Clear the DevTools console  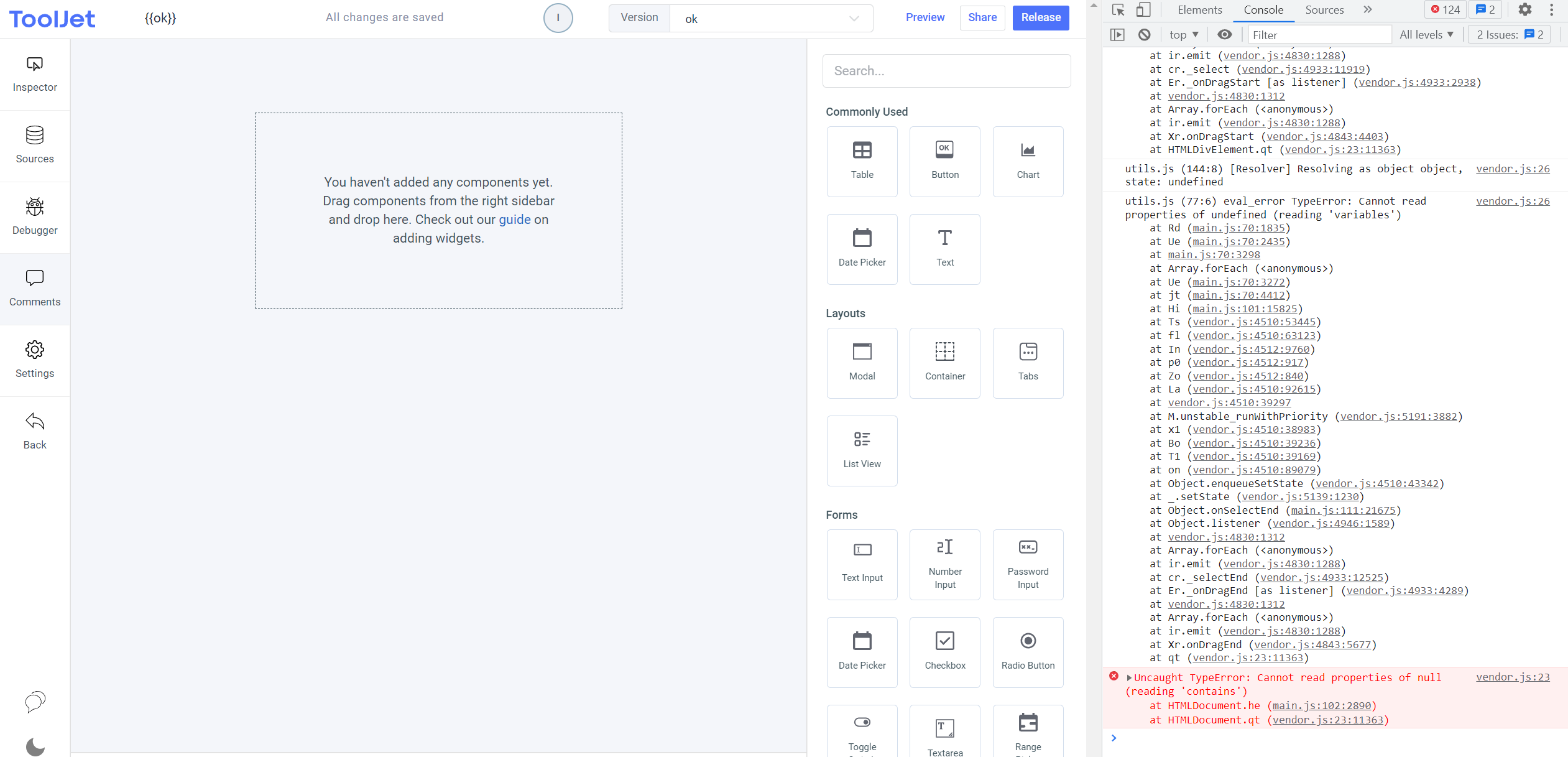point(1144,34)
